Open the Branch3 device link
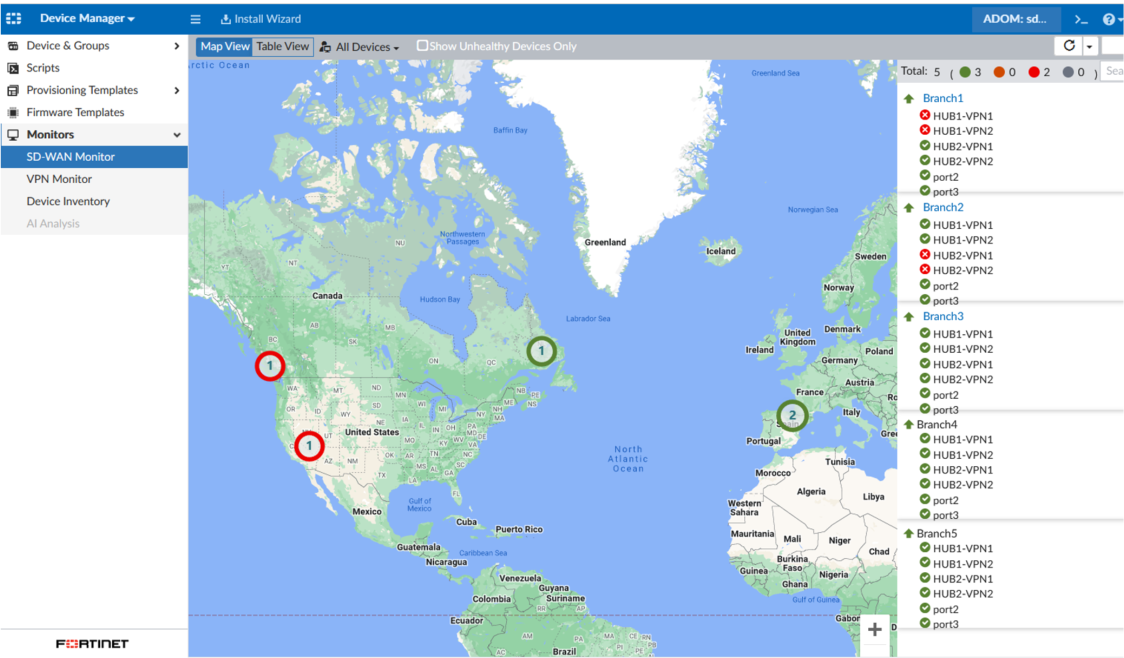The height and width of the screenshot is (658, 1124). pyautogui.click(x=943, y=316)
